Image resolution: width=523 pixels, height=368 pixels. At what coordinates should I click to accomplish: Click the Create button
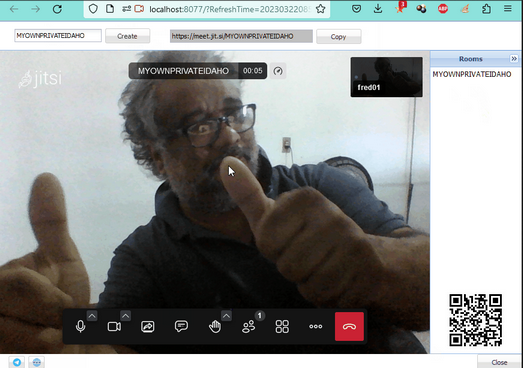(x=127, y=36)
